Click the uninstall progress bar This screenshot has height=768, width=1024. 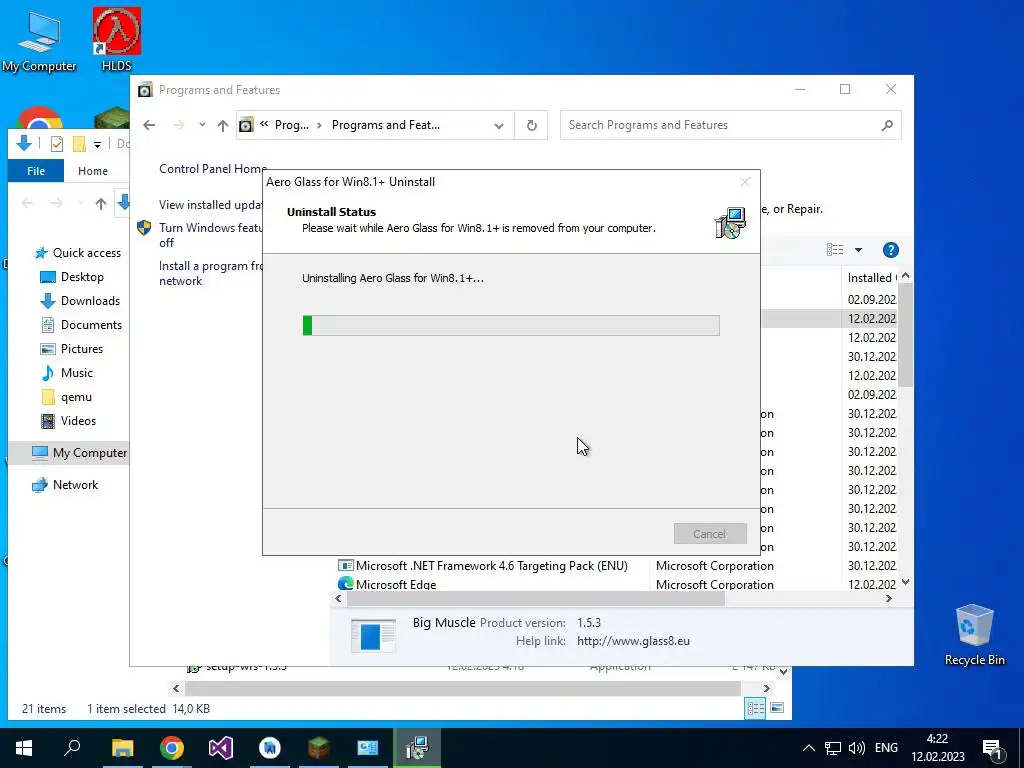tap(511, 325)
